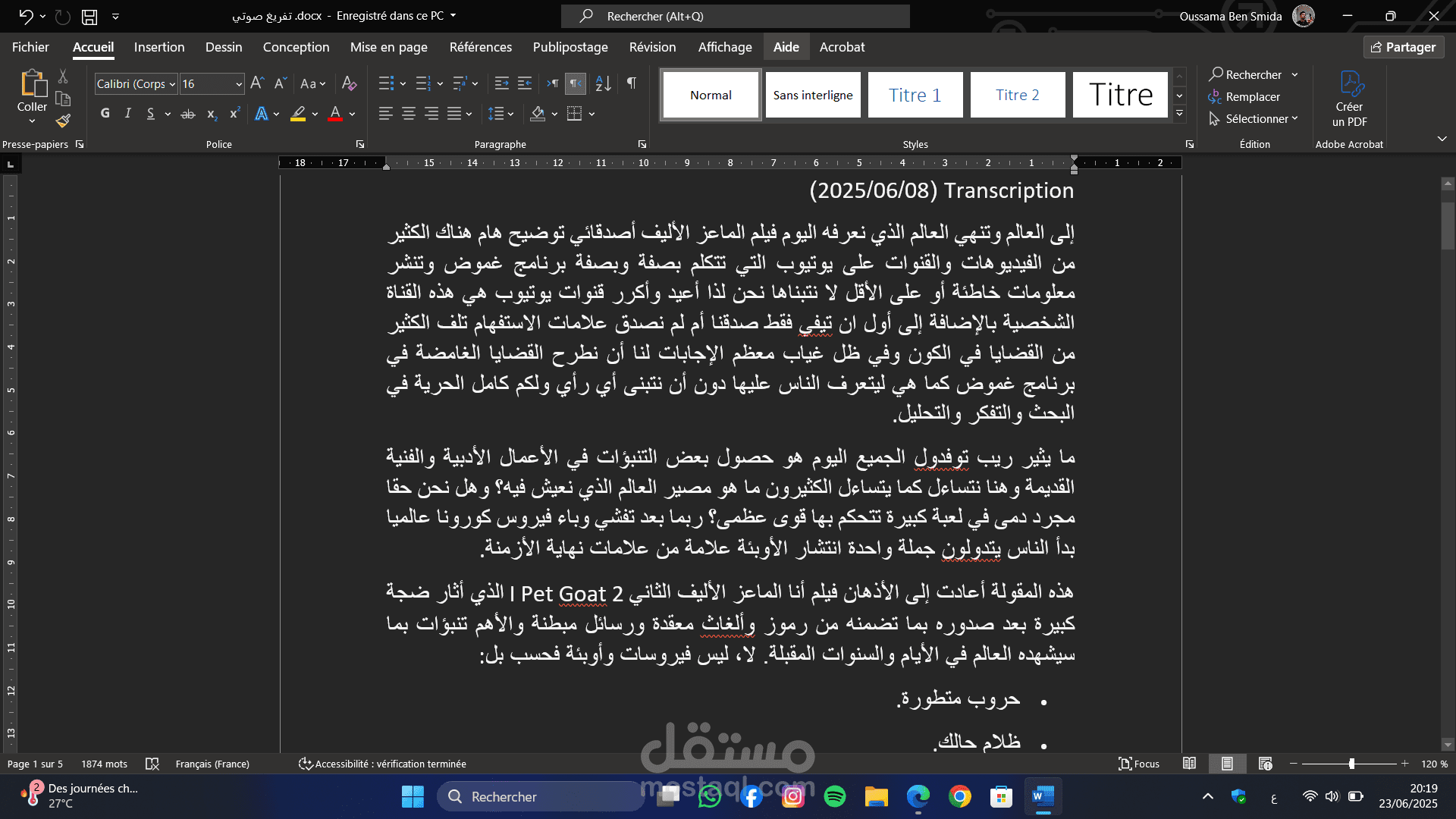Screen dimensions: 1456x819
Task: Click the Undo arrow icon
Action: (x=25, y=16)
